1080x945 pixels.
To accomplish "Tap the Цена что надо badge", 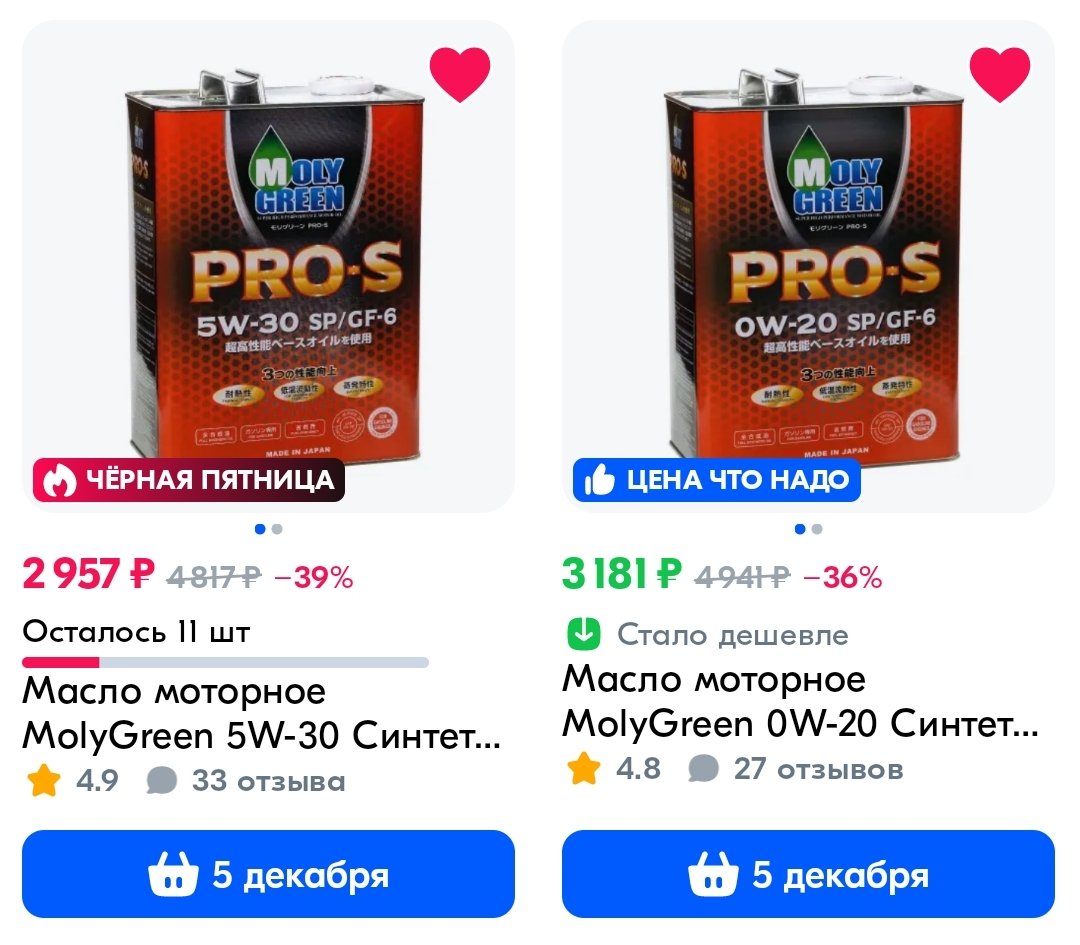I will (716, 479).
